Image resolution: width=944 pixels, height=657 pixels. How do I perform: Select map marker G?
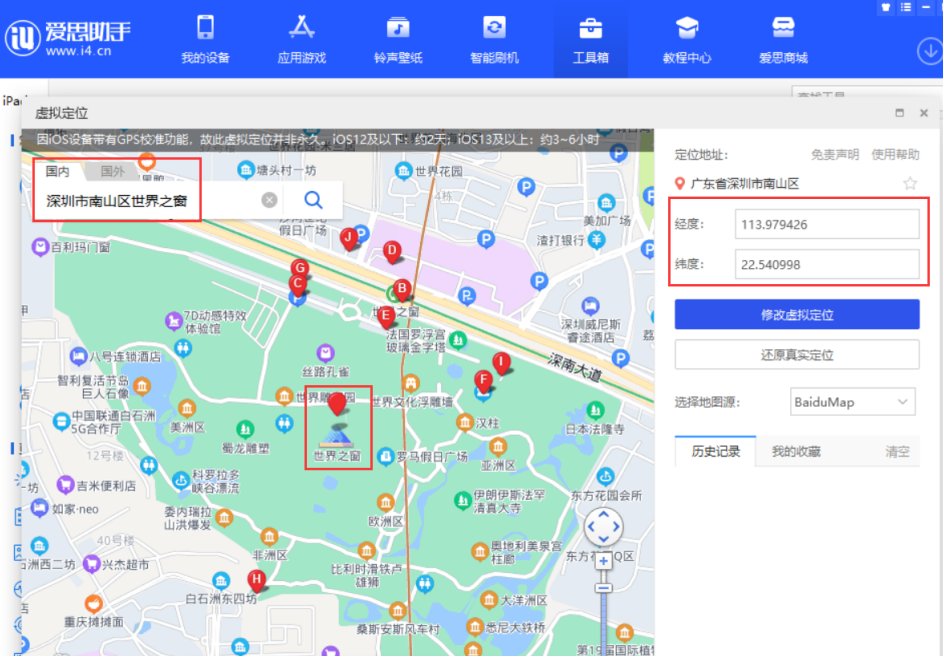coord(300,268)
